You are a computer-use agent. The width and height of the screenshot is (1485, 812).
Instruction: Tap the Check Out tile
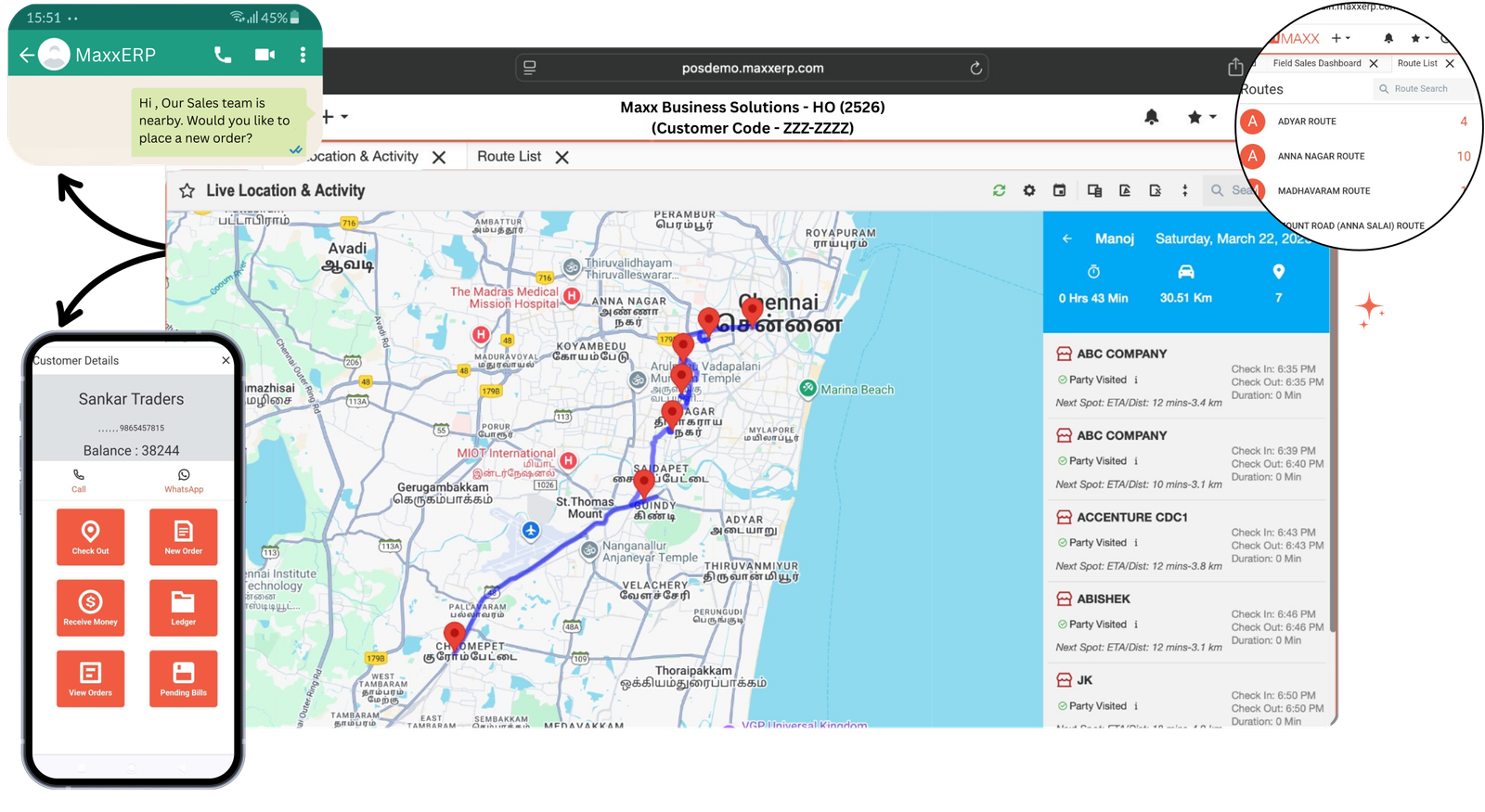point(90,537)
